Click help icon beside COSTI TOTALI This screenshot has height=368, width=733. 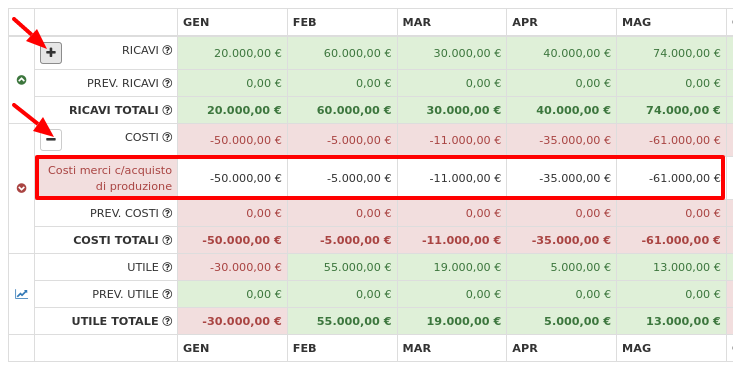[167, 240]
